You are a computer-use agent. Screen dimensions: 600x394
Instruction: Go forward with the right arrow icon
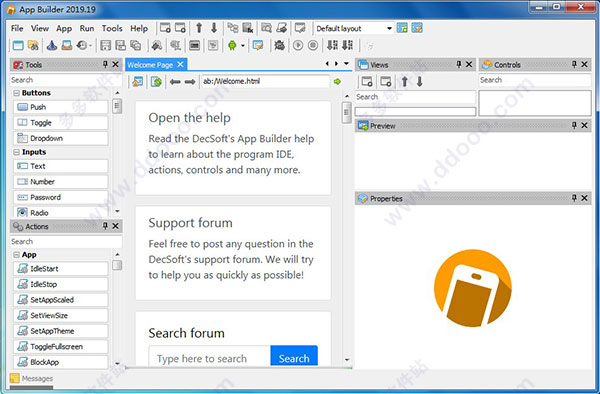(190, 81)
